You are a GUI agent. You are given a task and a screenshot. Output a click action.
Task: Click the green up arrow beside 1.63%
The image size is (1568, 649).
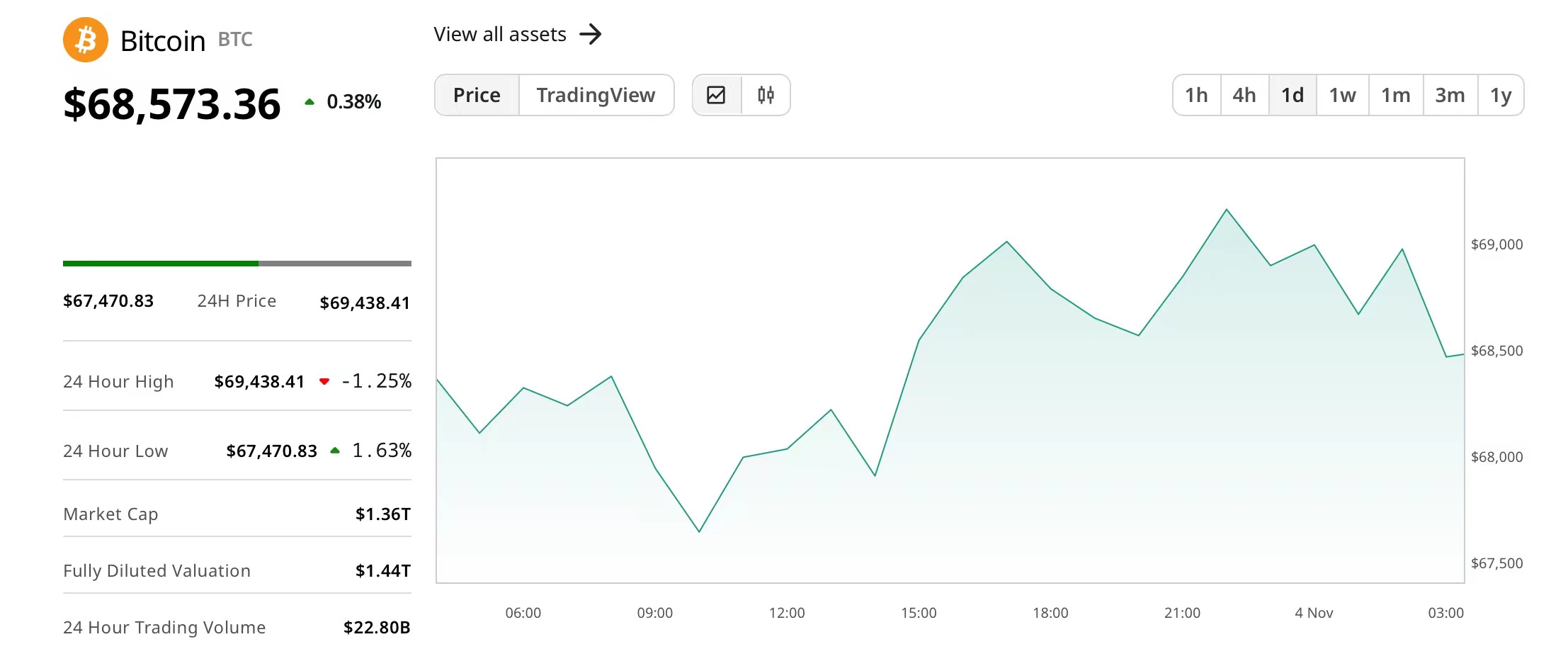point(335,451)
